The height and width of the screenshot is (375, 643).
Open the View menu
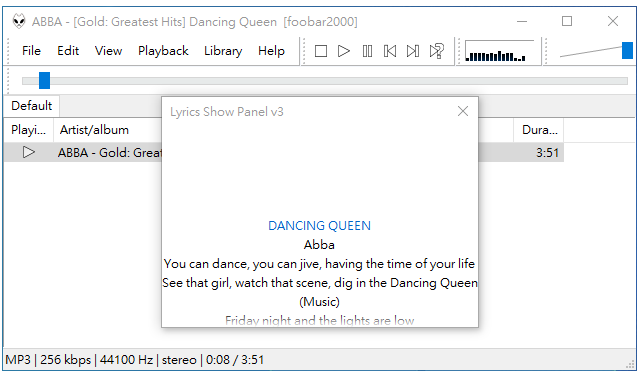[108, 51]
